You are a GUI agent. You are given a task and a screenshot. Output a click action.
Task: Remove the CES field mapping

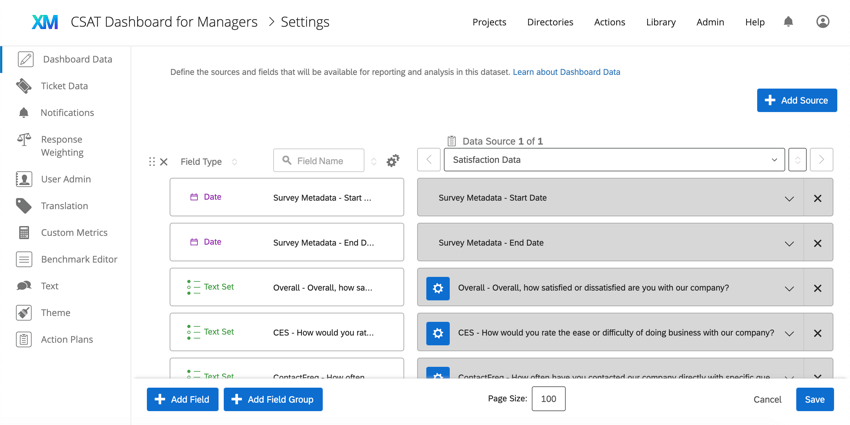pyautogui.click(x=817, y=333)
